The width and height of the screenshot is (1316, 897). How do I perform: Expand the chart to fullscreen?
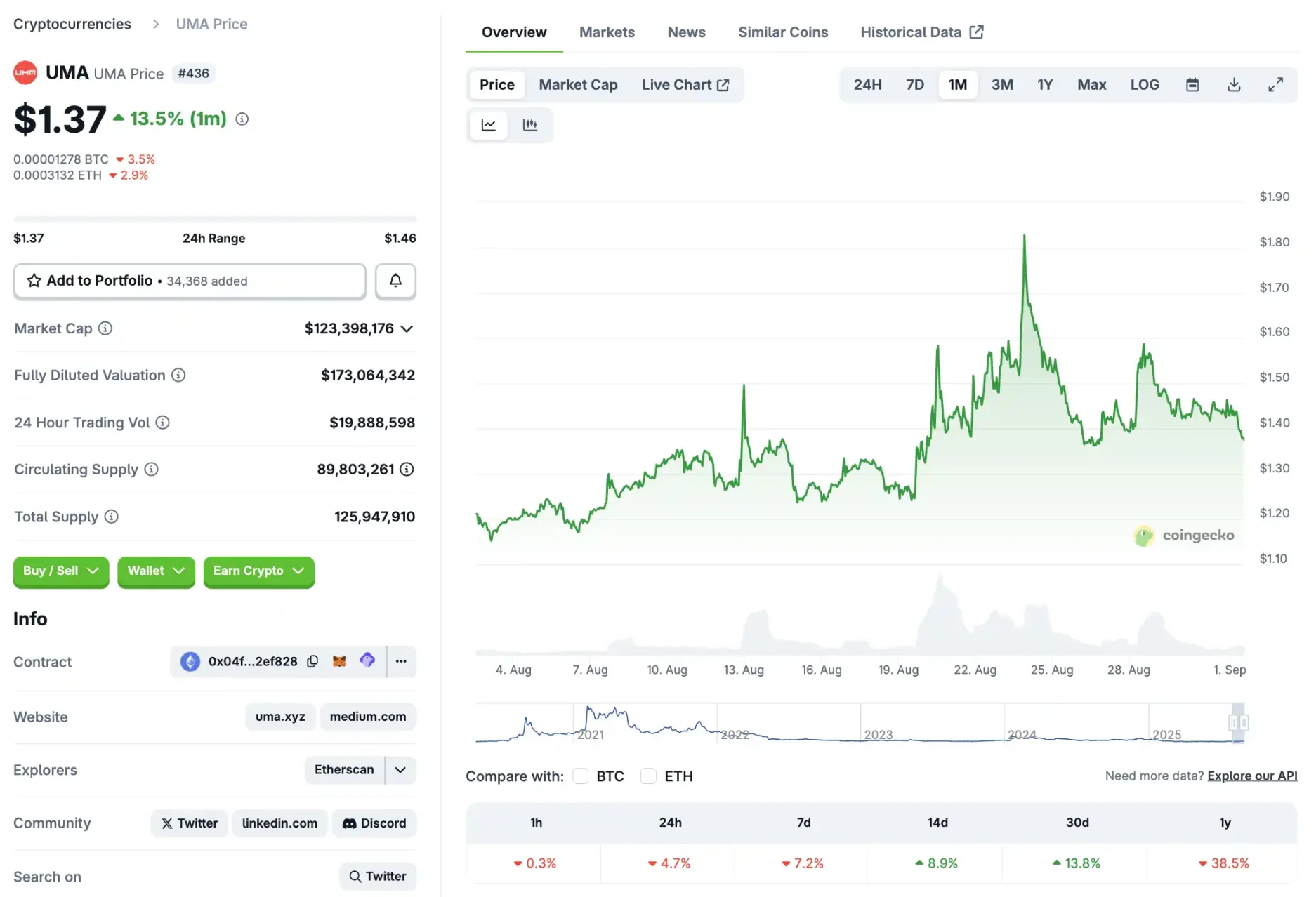tap(1277, 84)
